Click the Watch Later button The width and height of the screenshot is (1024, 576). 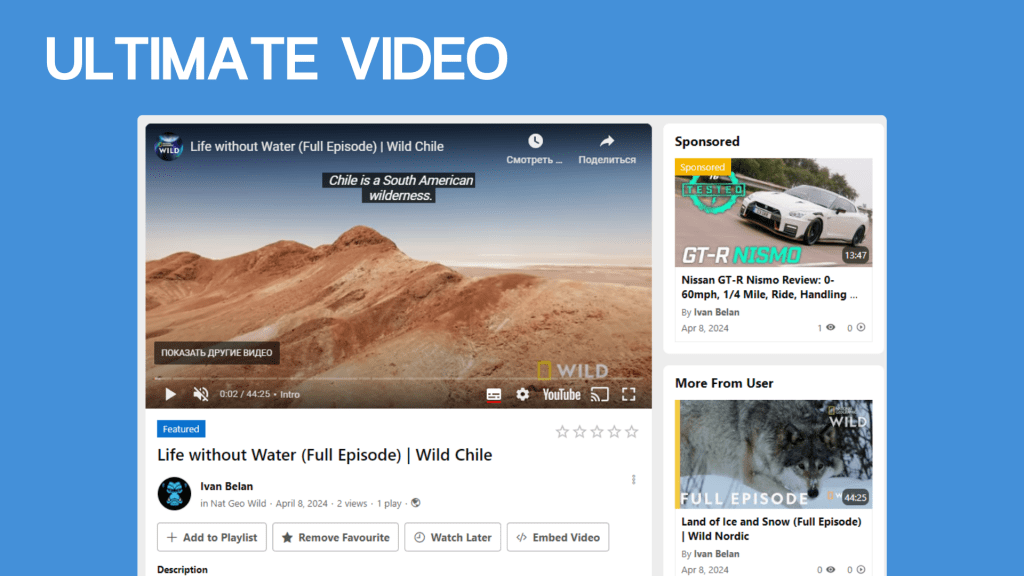451,537
